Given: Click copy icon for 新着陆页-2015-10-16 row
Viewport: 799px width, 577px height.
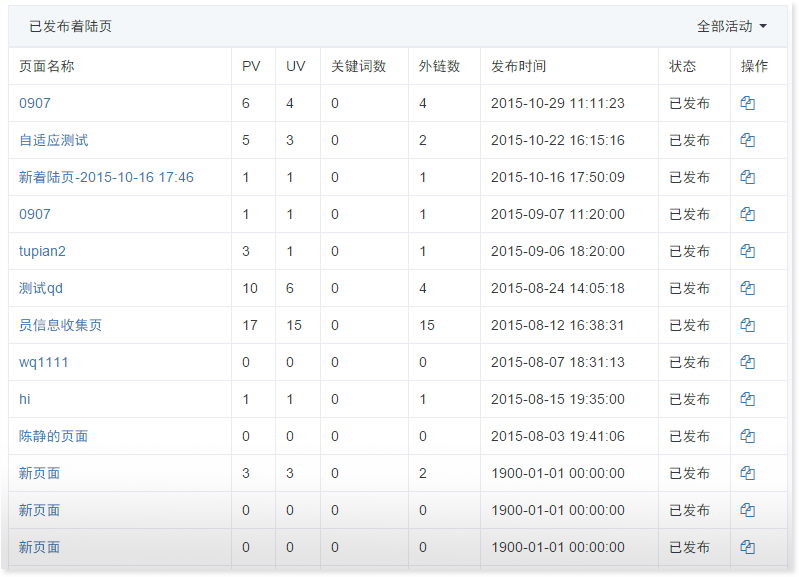Looking at the screenshot, I should [x=747, y=177].
